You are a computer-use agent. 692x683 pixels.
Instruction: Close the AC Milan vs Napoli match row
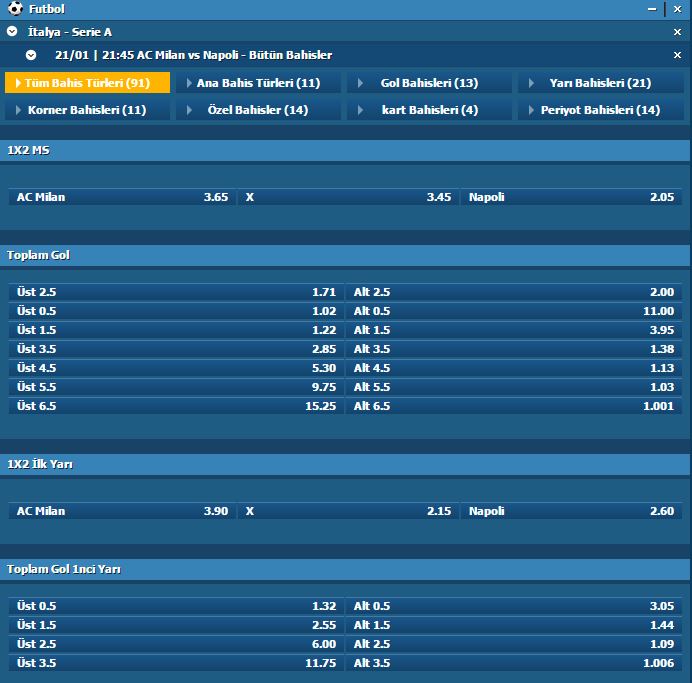(677, 55)
